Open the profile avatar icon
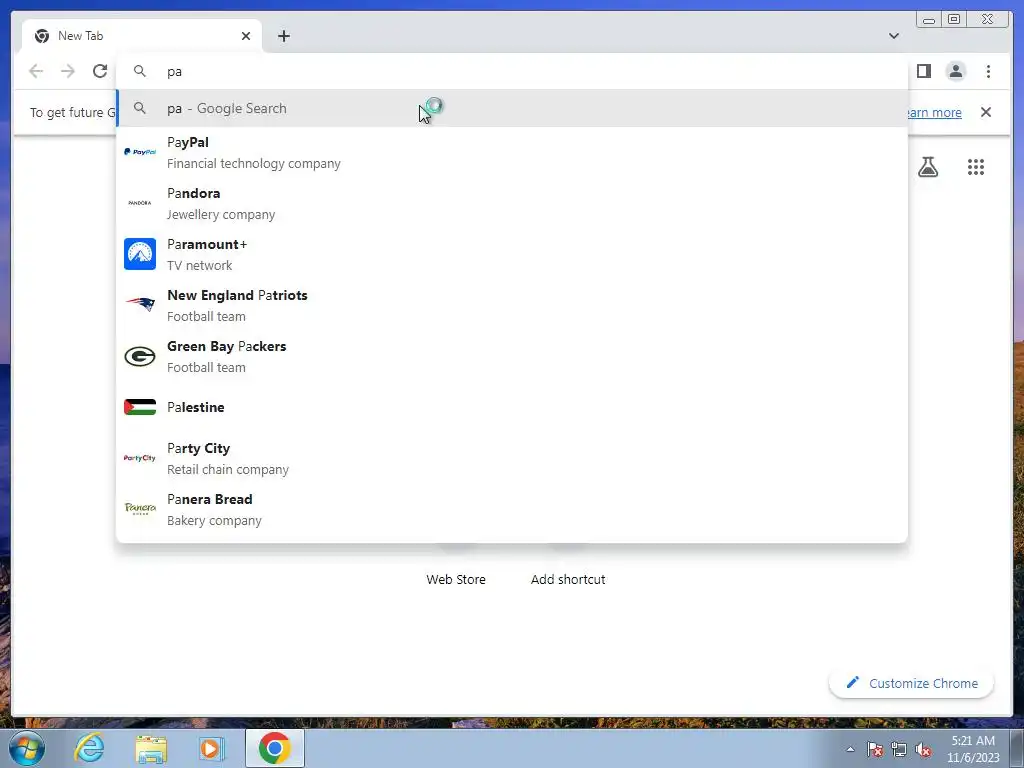This screenshot has width=1024, height=768. click(x=955, y=71)
